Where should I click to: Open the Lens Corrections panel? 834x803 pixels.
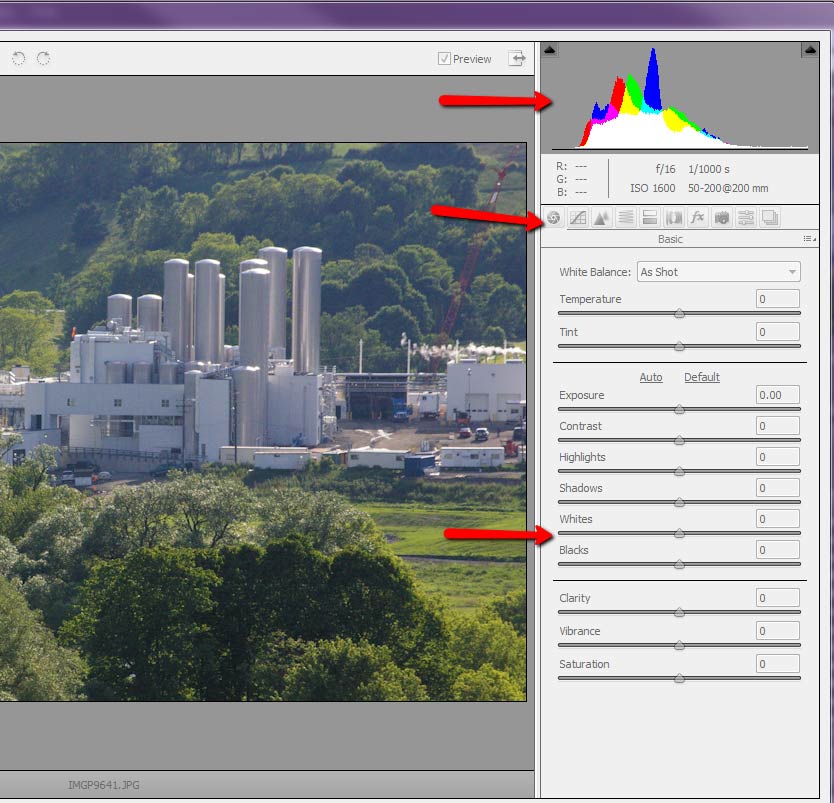674,217
